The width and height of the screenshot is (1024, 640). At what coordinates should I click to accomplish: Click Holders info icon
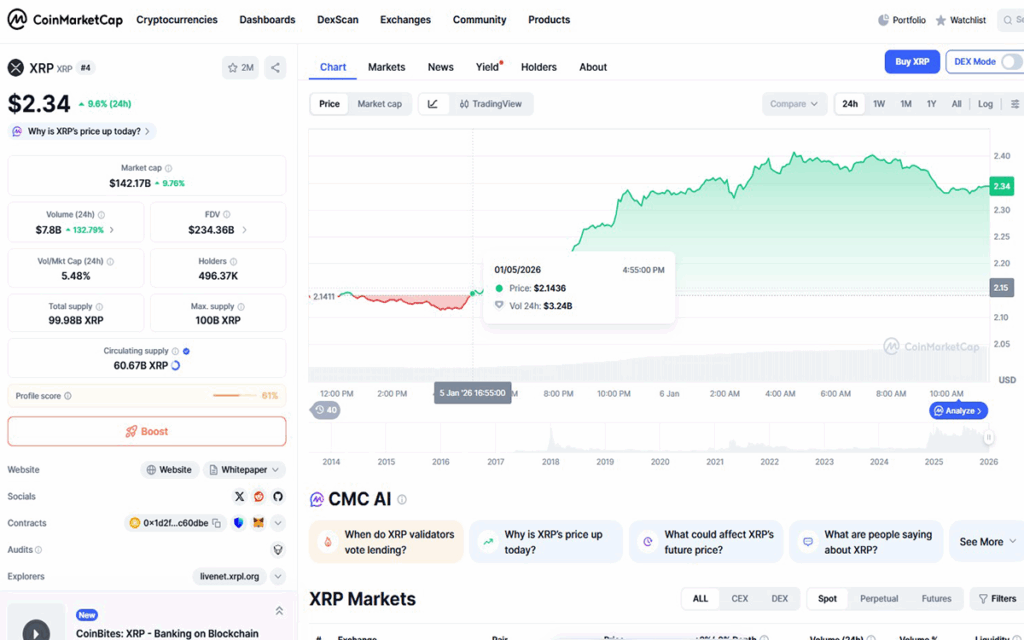point(233,261)
